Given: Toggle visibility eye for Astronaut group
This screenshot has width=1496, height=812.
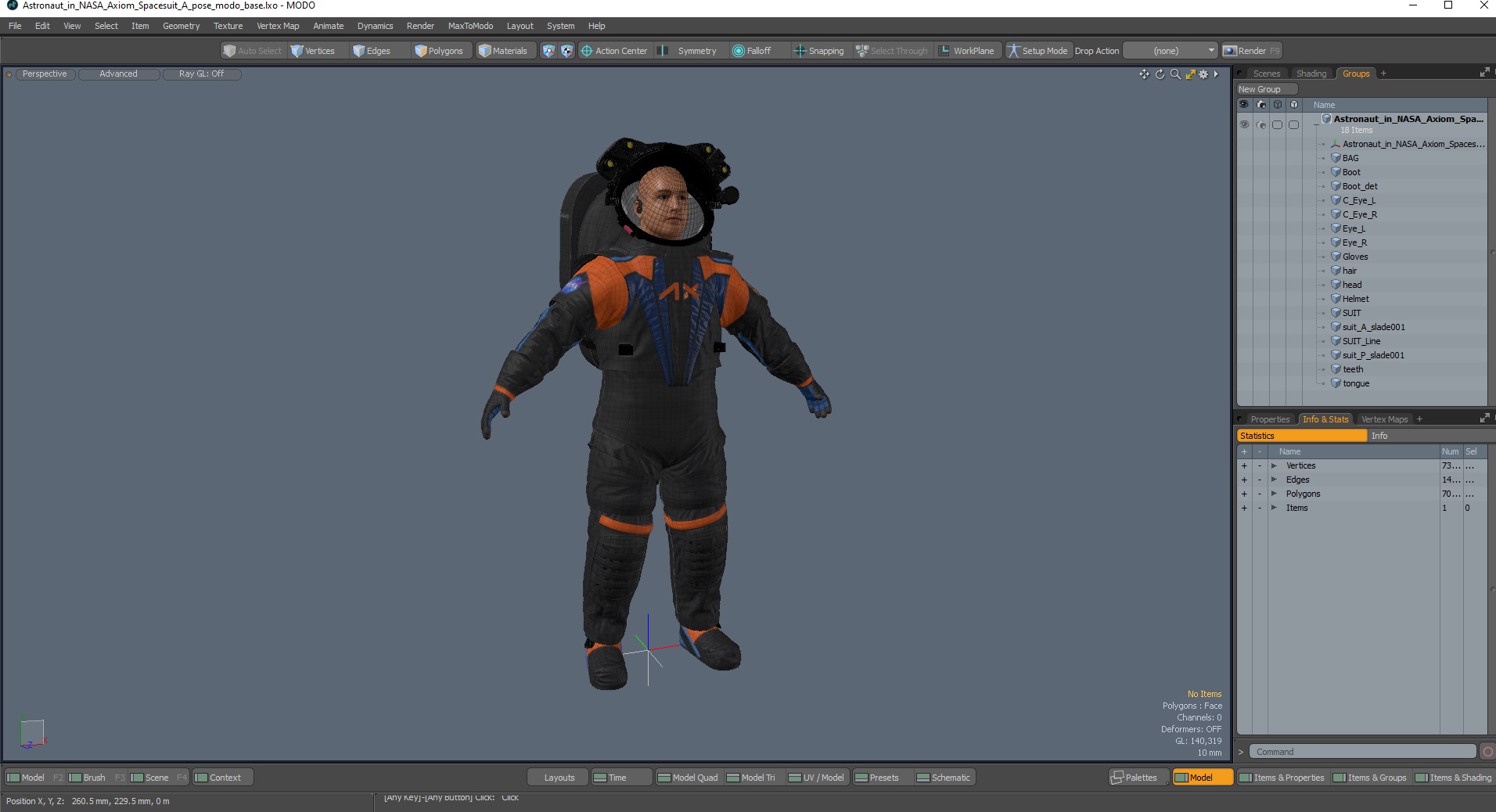Looking at the screenshot, I should coord(1244,124).
